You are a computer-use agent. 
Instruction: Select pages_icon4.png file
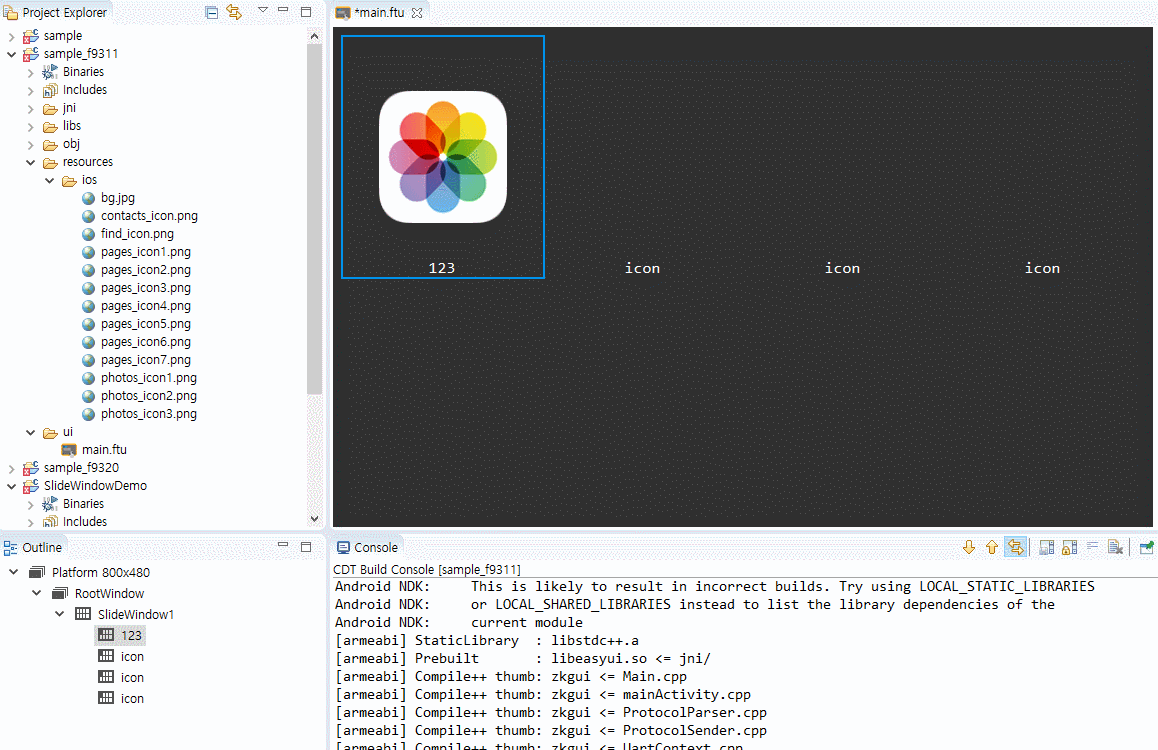pos(145,306)
